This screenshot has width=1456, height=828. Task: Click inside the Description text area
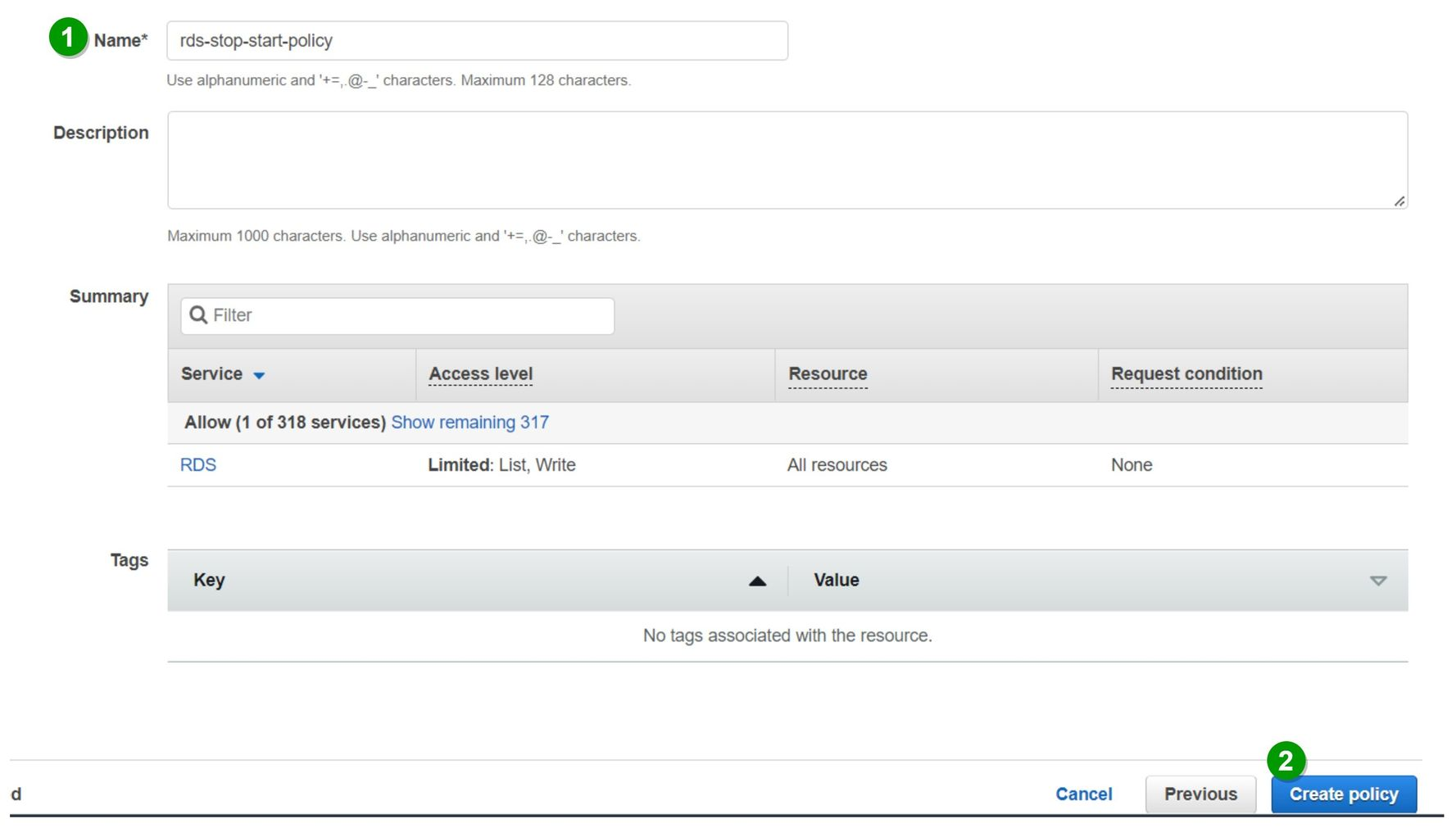[787, 161]
